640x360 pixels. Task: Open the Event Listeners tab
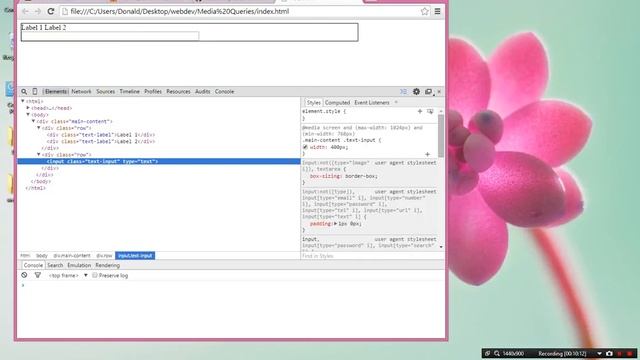pos(371,102)
